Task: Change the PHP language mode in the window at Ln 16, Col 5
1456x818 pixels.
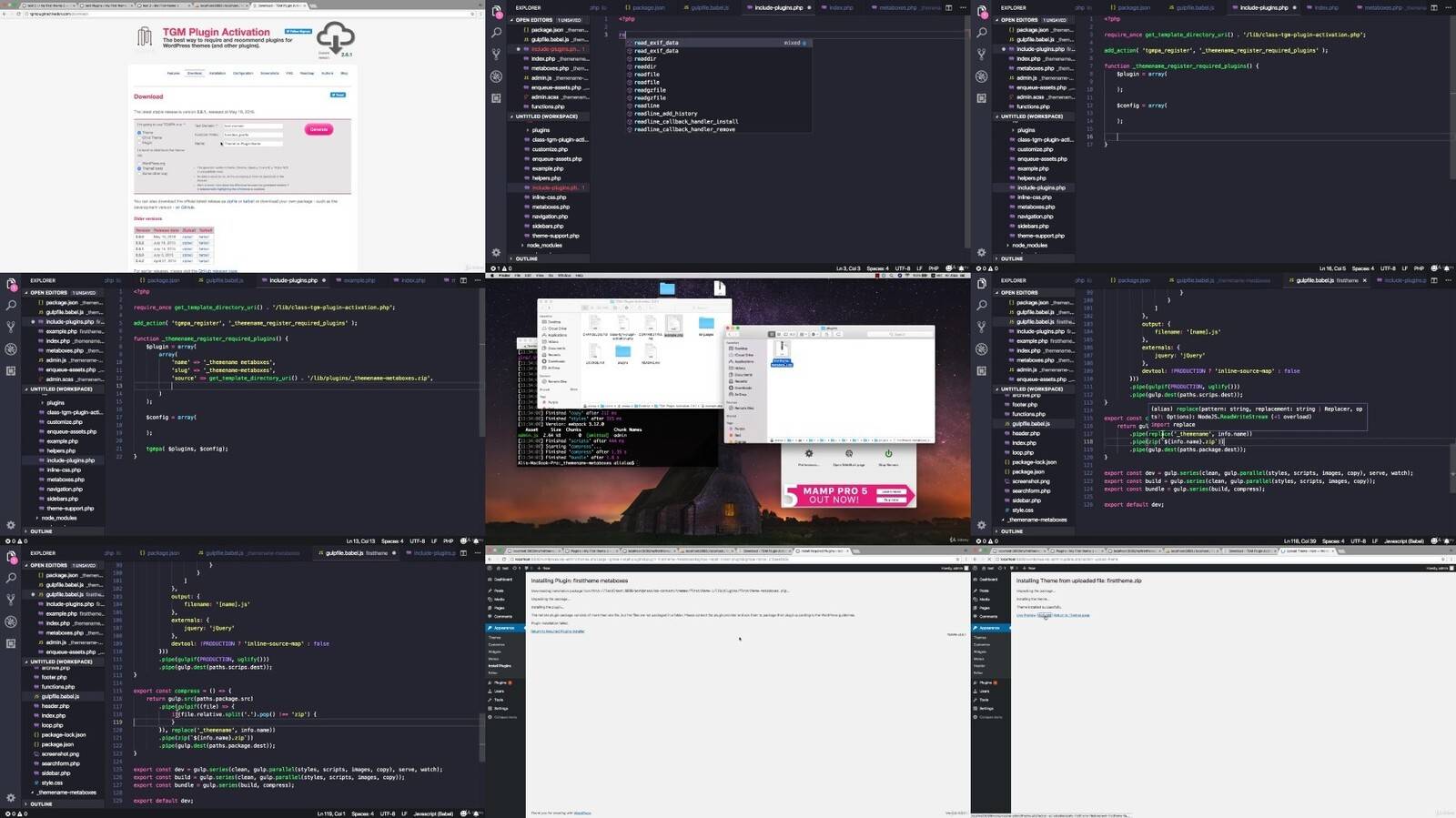Action: click(x=1419, y=268)
